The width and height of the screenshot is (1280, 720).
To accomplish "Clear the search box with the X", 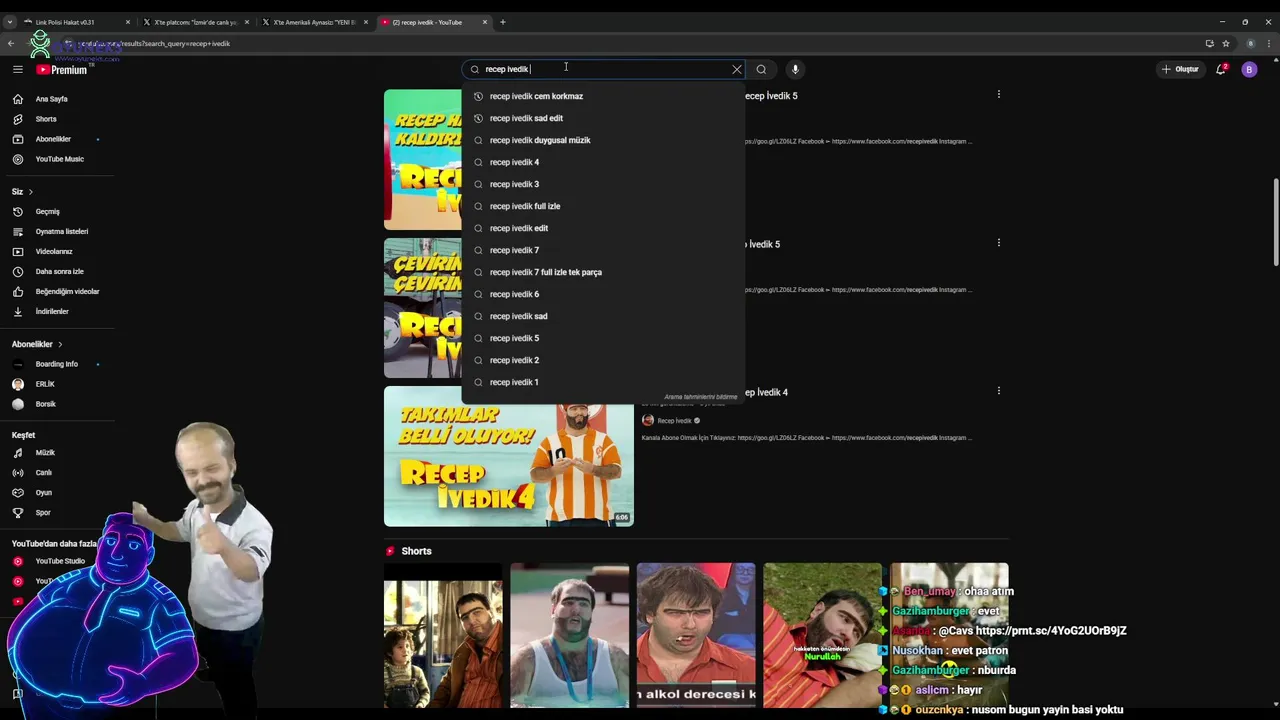I will [x=737, y=69].
